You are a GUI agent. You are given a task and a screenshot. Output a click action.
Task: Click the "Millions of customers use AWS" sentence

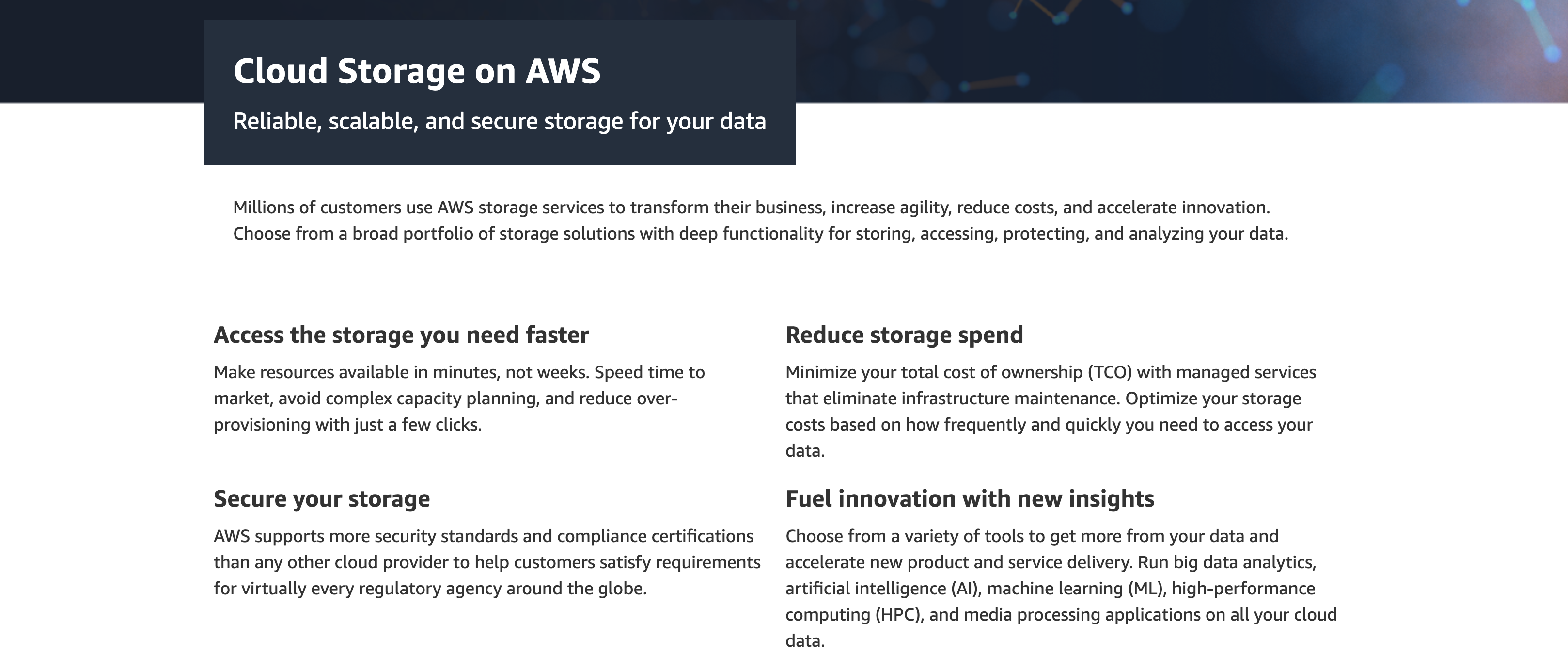(x=751, y=208)
